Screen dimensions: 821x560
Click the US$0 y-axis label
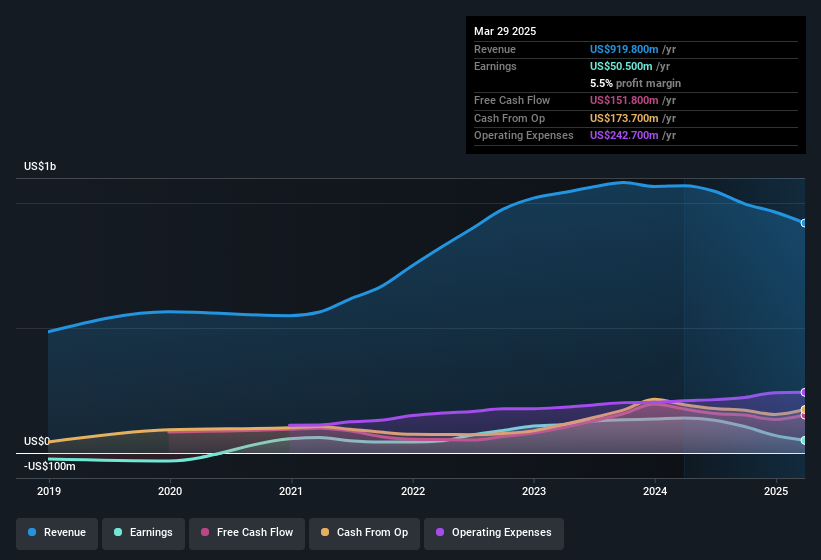(x=37, y=441)
